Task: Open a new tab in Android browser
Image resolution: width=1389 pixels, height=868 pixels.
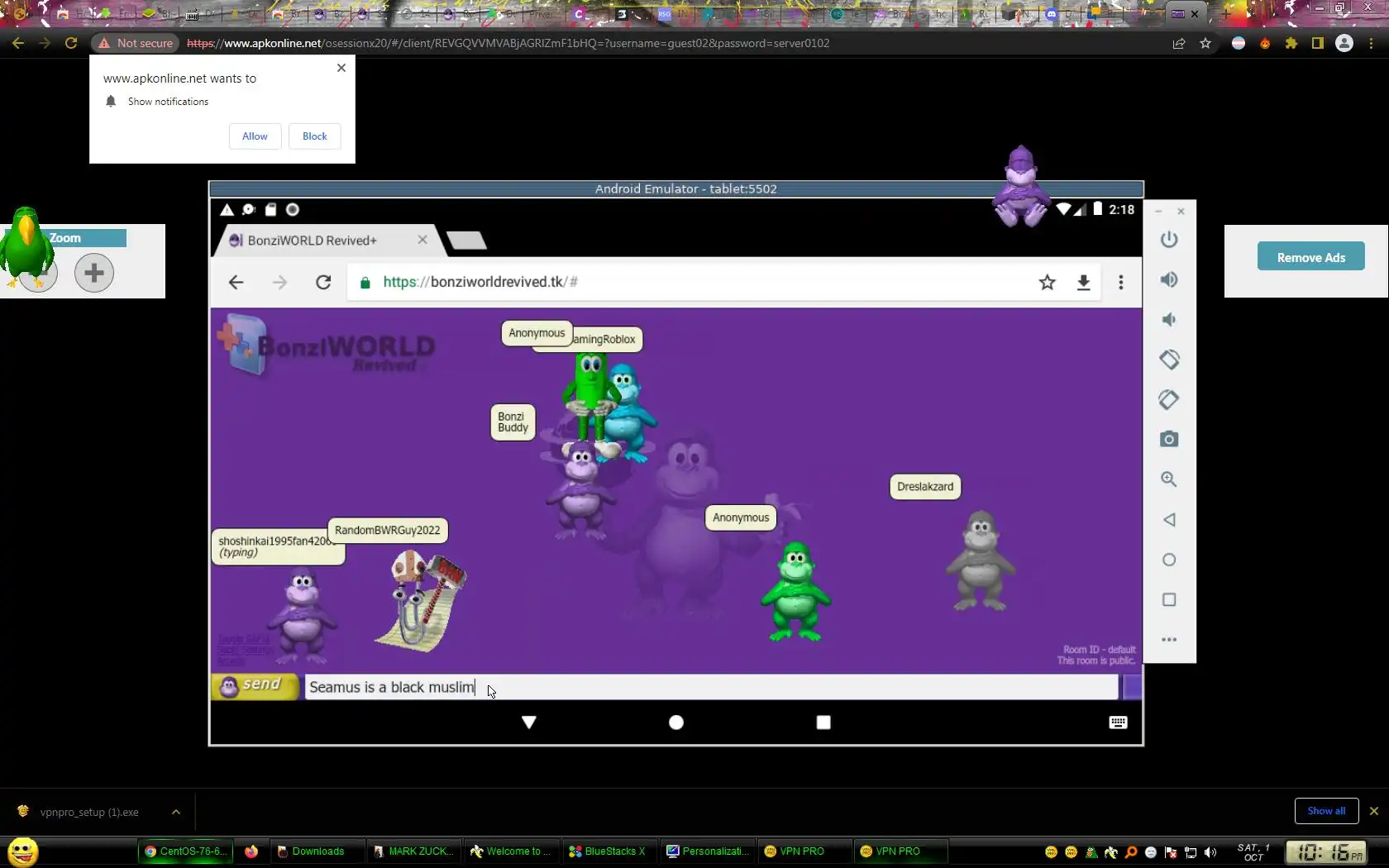Action: point(466,241)
